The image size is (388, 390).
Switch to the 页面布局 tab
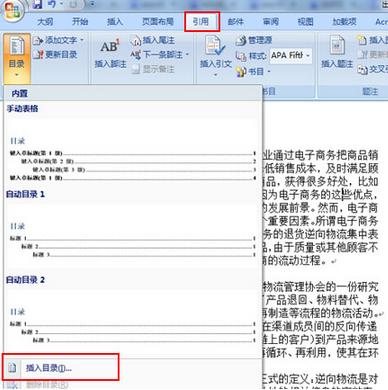click(158, 22)
